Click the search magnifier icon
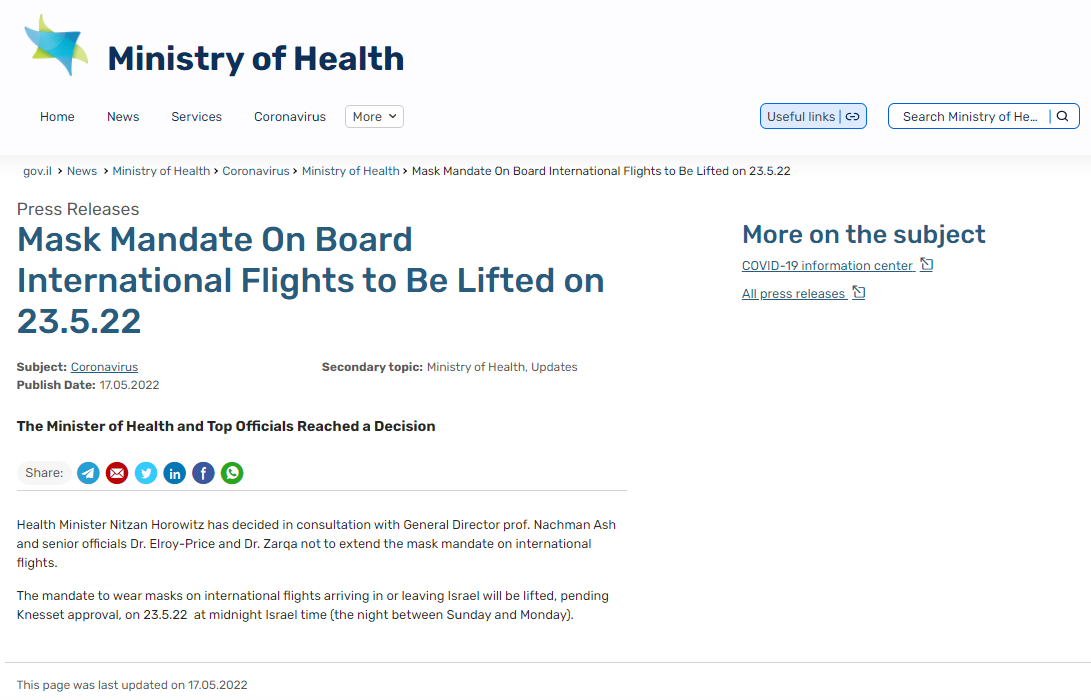Viewport: 1091px width, 700px height. pos(1062,116)
